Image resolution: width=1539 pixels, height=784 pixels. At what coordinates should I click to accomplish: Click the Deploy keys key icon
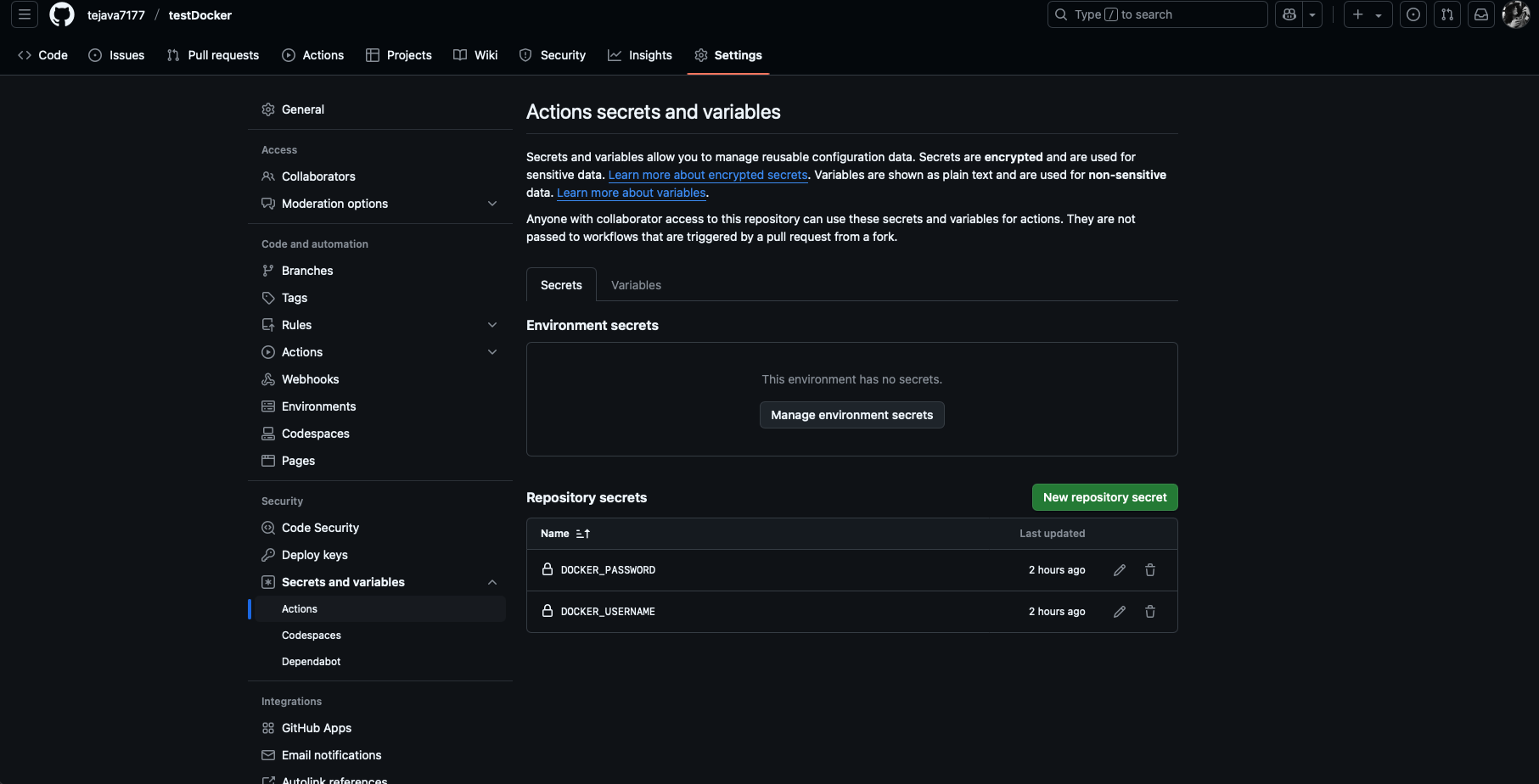[268, 555]
